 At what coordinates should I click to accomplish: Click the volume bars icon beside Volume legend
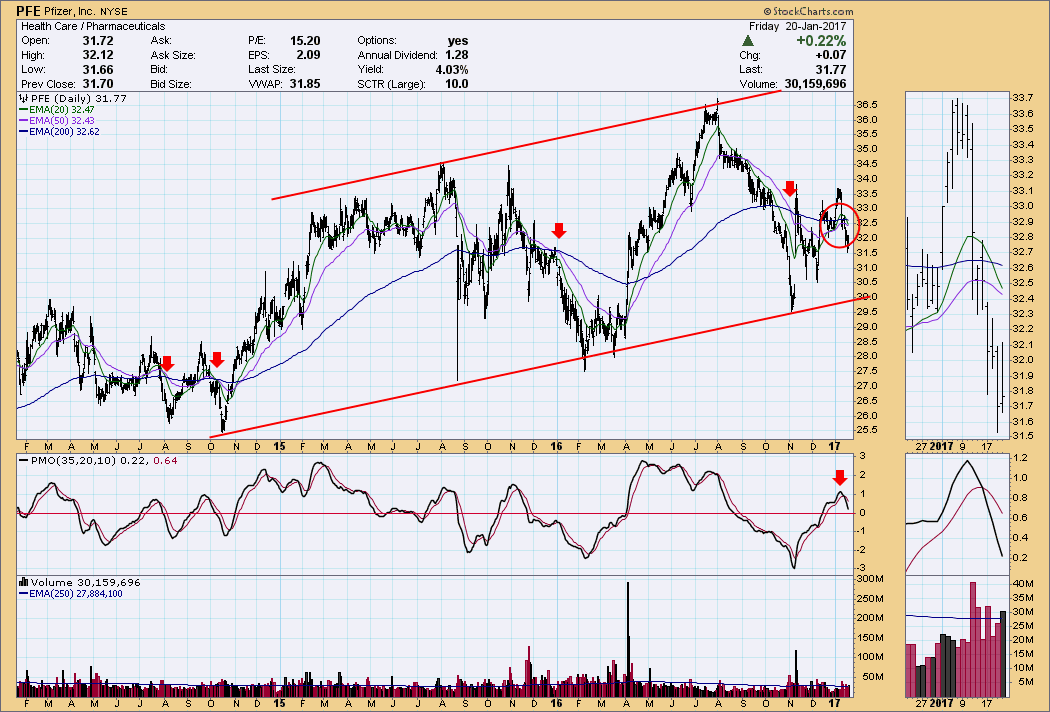pos(23,583)
